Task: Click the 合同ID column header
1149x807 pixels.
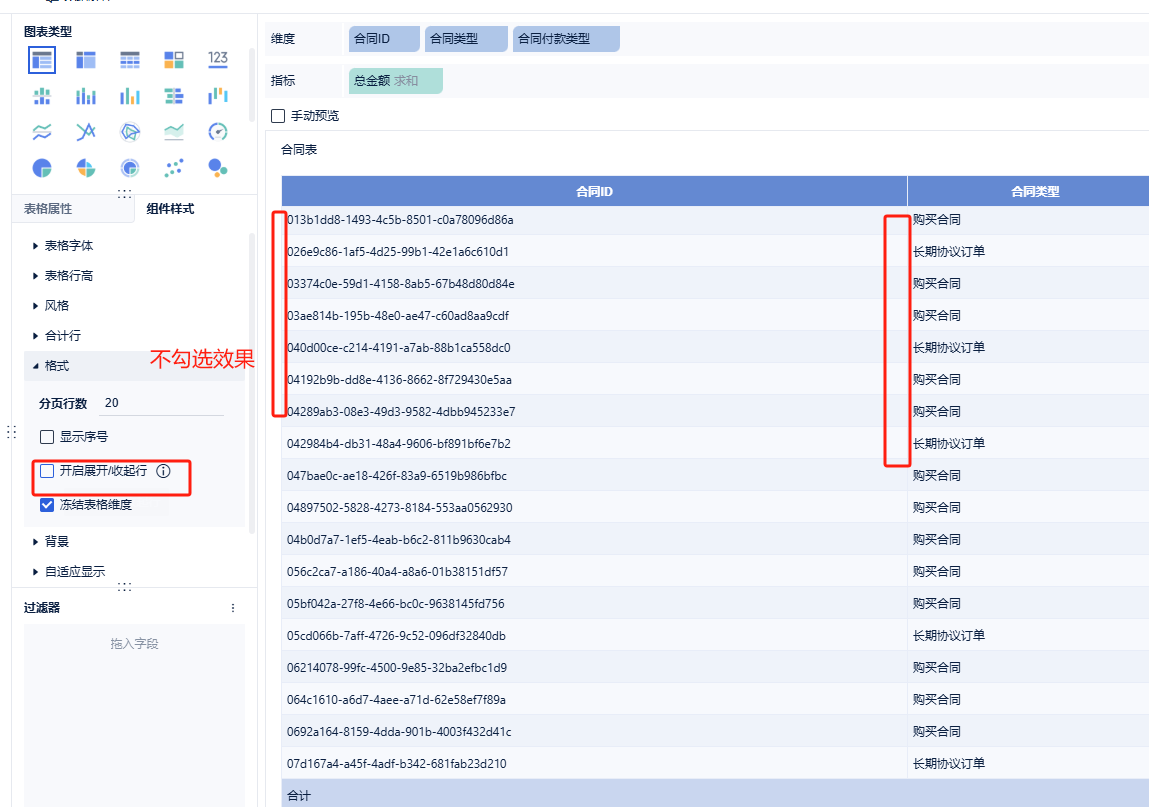Action: (x=594, y=191)
